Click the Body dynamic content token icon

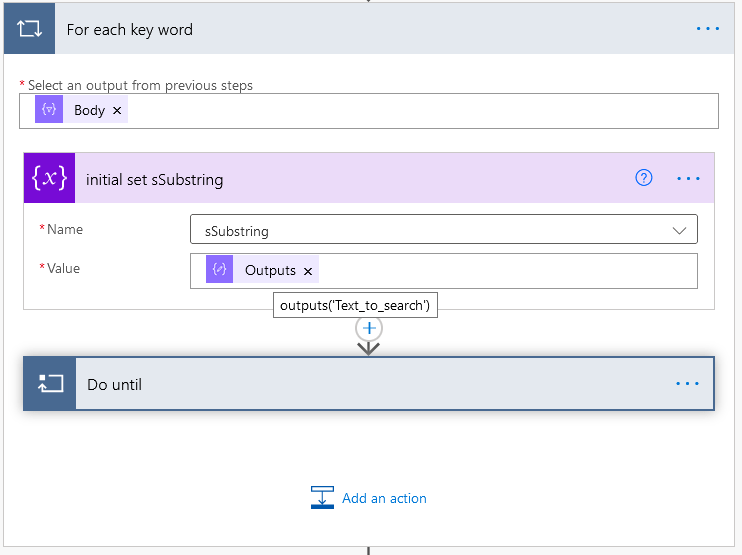click(x=49, y=110)
